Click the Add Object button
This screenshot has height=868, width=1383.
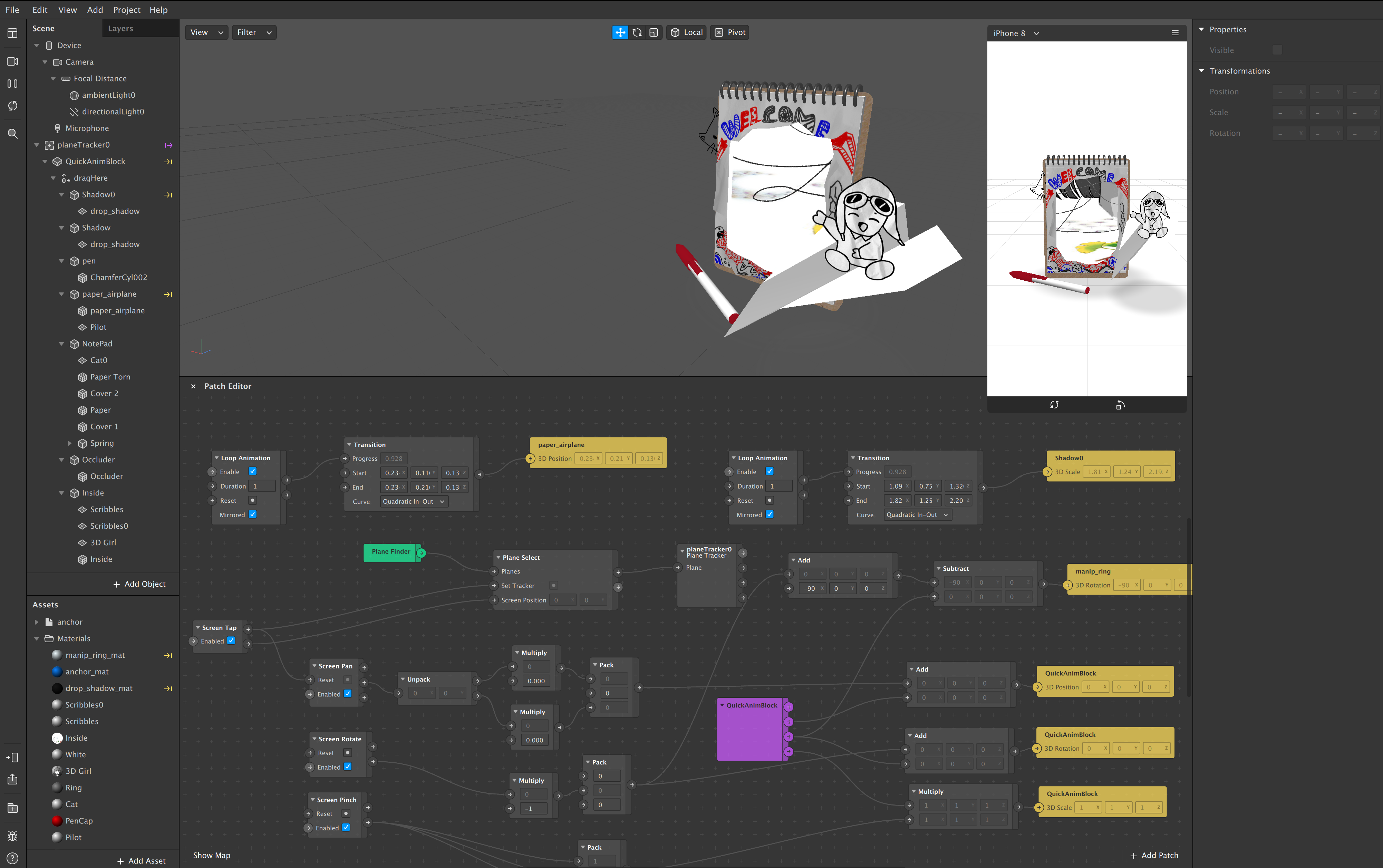[x=139, y=584]
